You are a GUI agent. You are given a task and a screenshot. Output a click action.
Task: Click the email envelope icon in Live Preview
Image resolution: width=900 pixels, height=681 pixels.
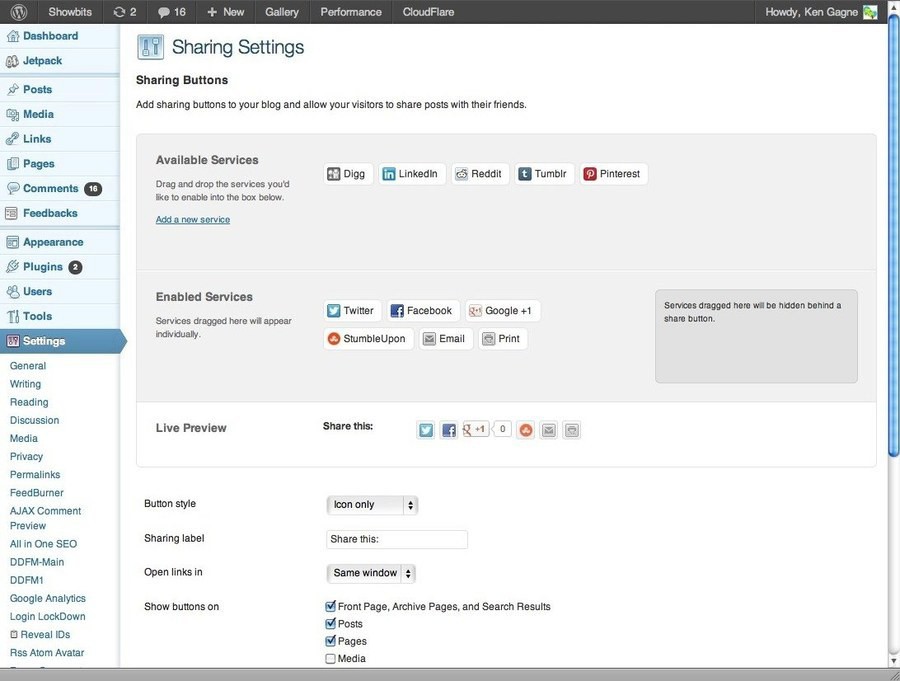click(x=548, y=430)
